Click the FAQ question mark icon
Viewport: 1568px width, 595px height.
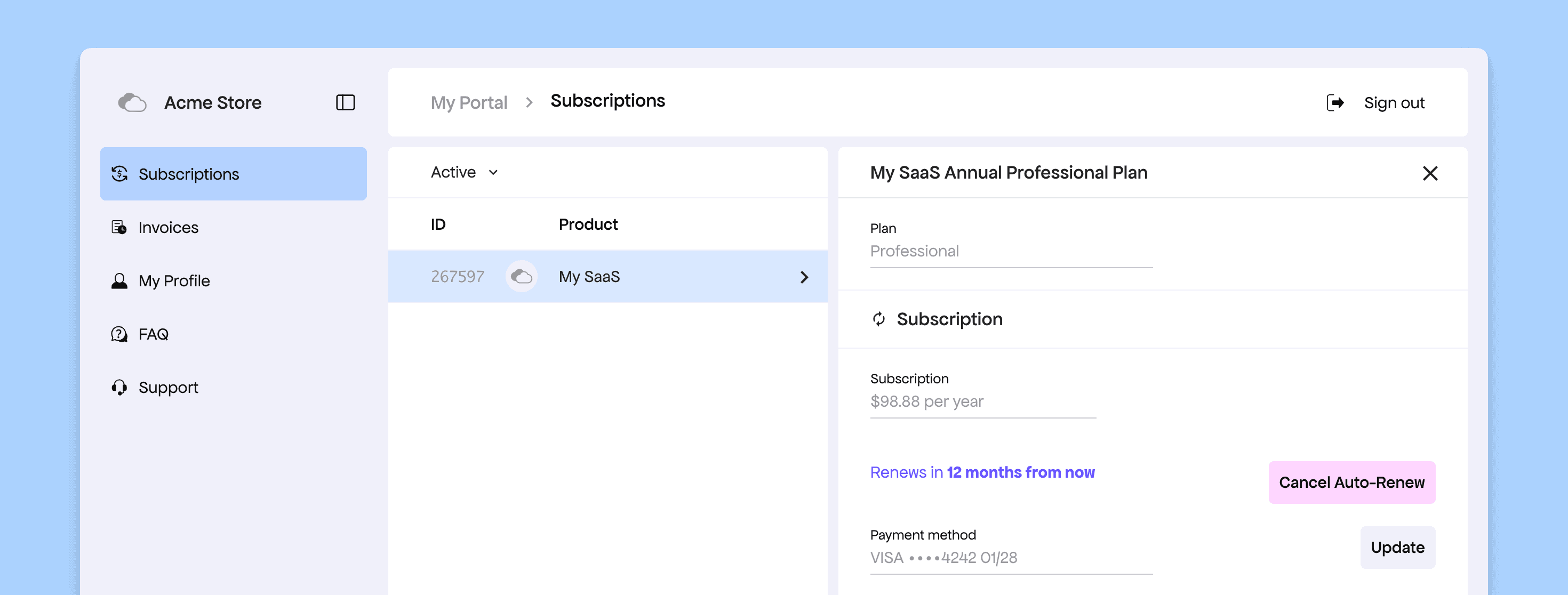tap(119, 334)
